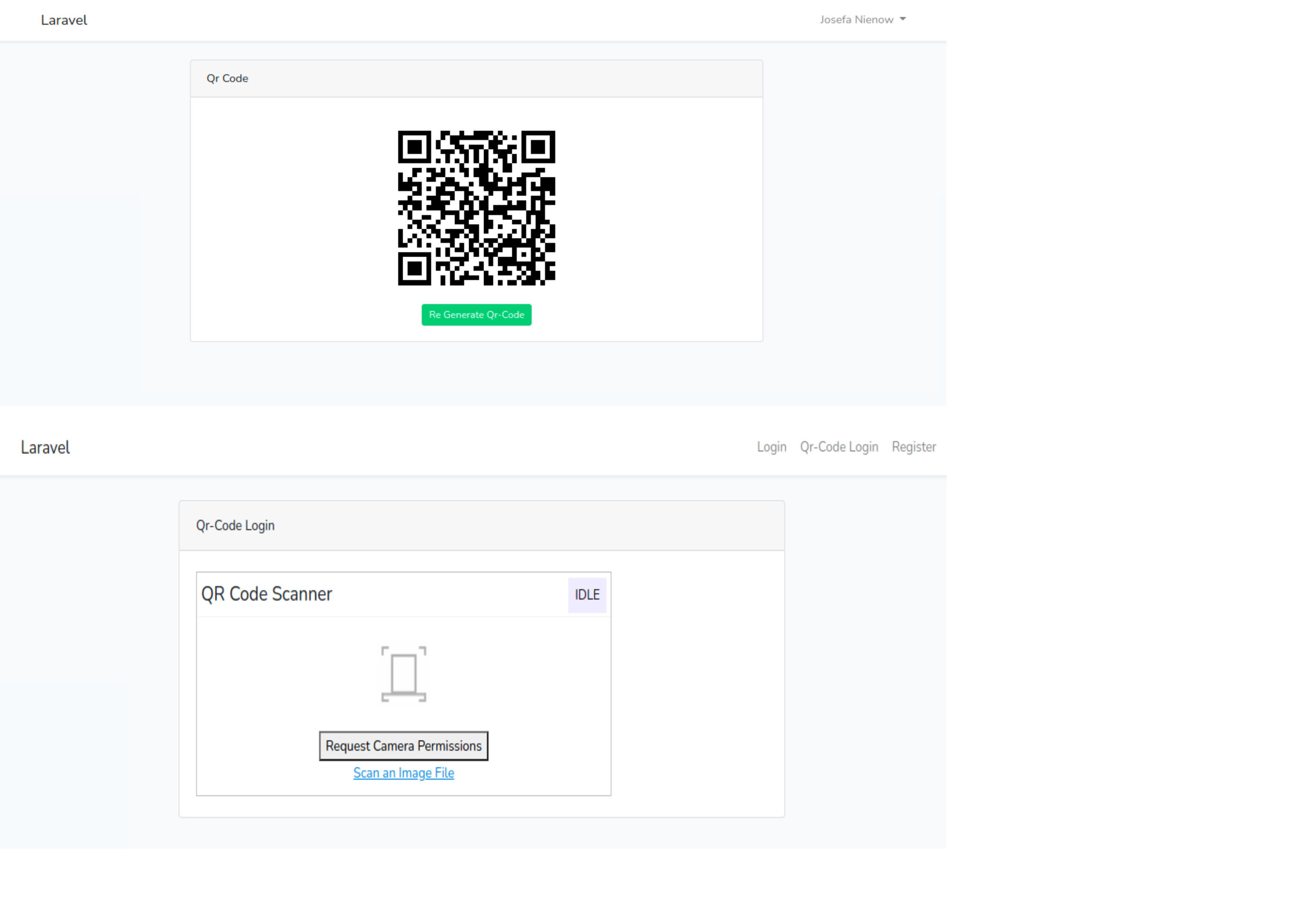Click the Laravel brand in the top navbar
1307x924 pixels.
tap(64, 20)
